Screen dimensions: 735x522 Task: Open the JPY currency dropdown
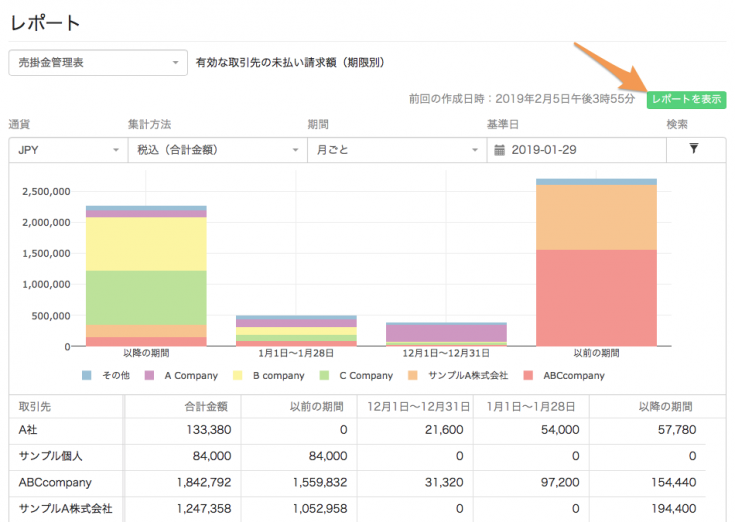point(66,150)
